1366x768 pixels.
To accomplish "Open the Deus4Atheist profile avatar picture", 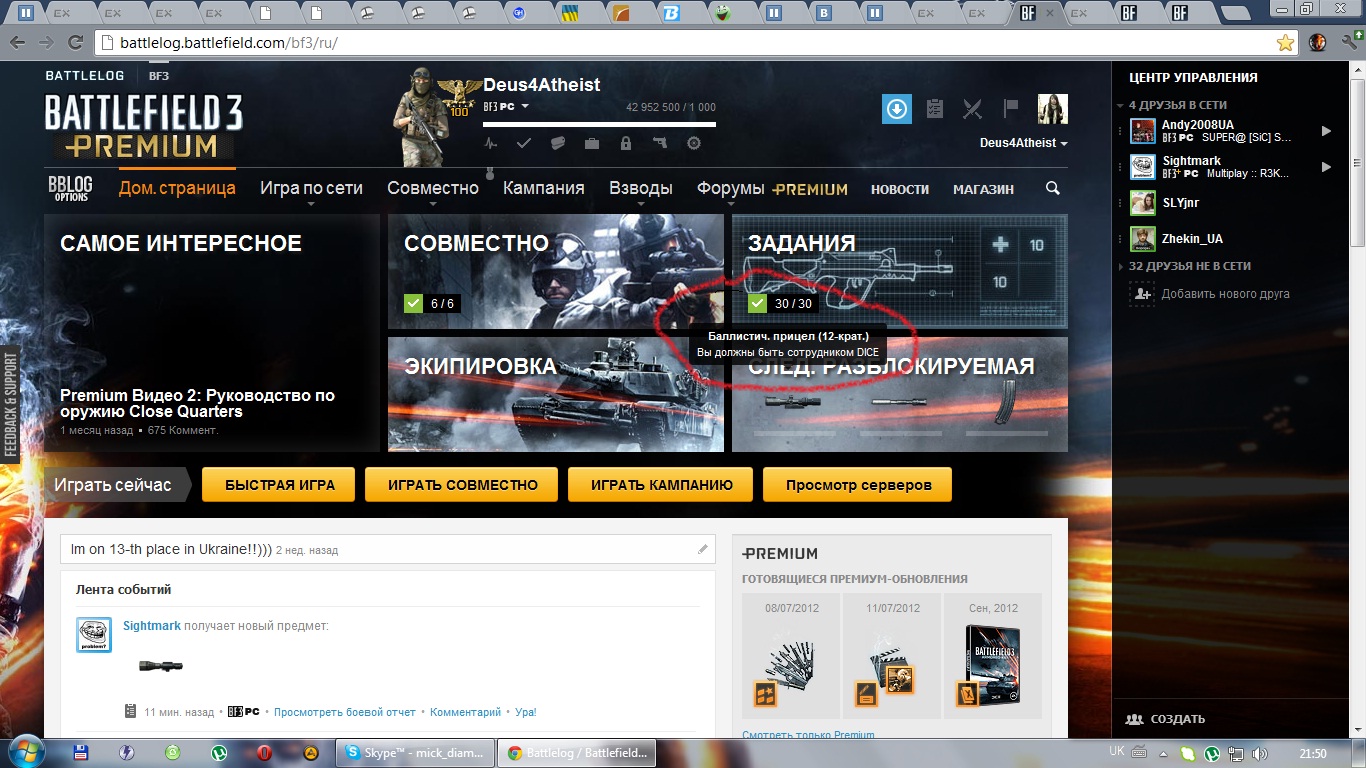I will click(x=1053, y=109).
